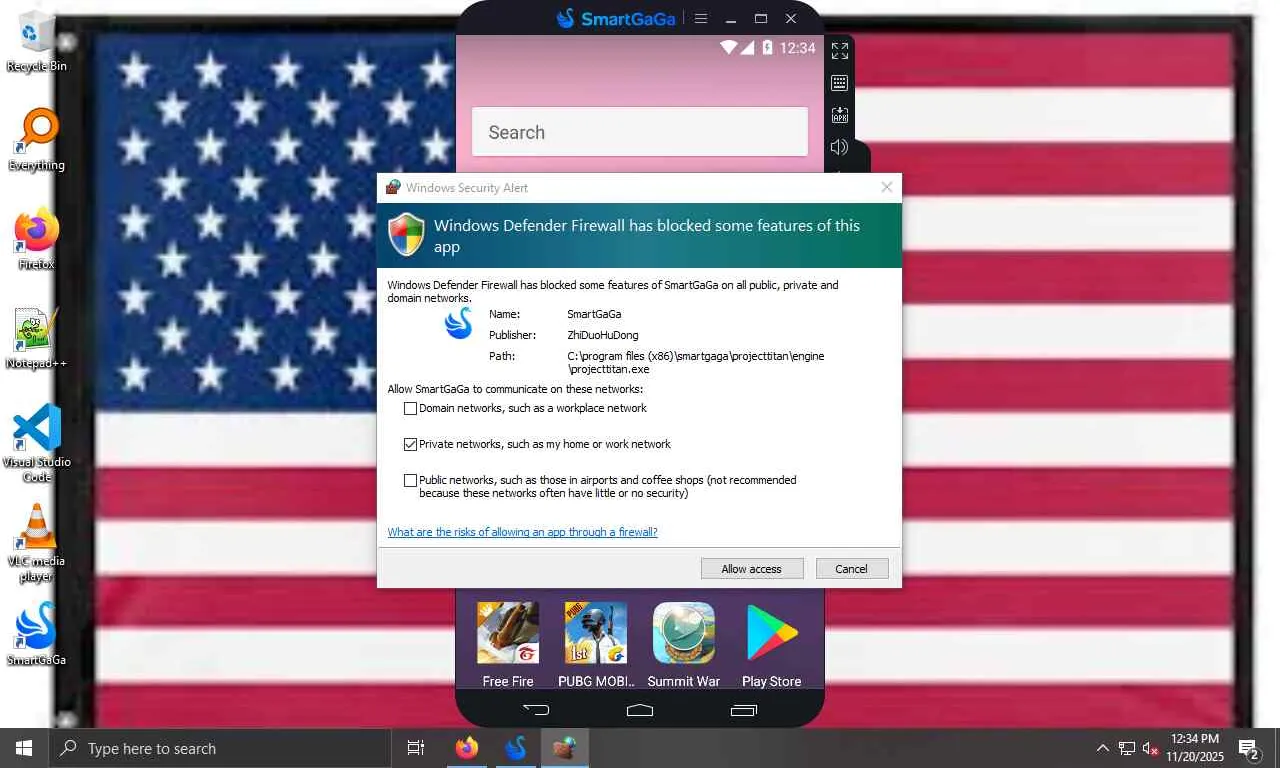Image resolution: width=1280 pixels, height=768 pixels.
Task: Click the volume speaker icon in SmartGaGa sidebar
Action: coord(840,147)
